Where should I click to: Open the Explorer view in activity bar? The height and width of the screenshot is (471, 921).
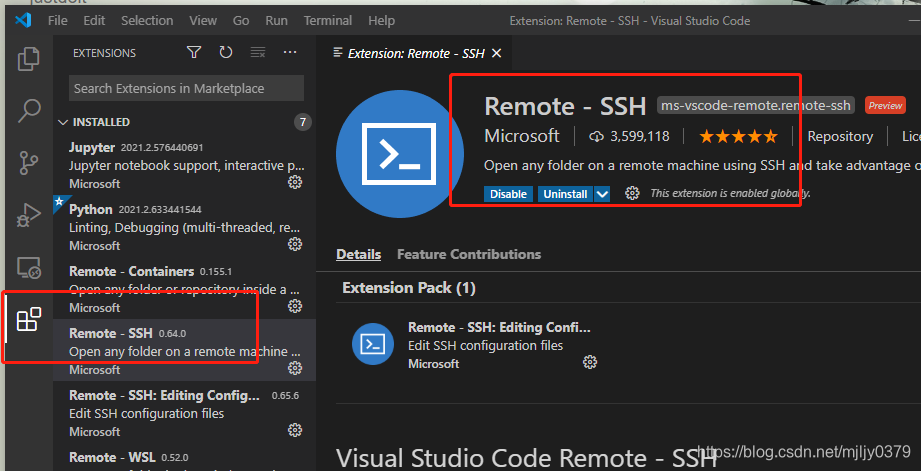pos(28,59)
